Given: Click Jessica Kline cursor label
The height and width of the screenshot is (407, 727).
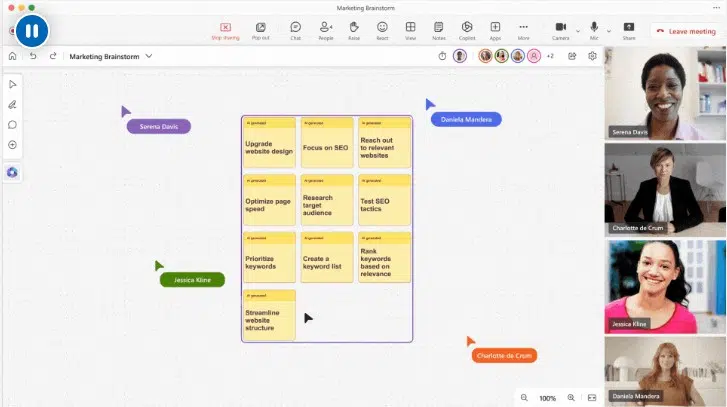Looking at the screenshot, I should (192, 280).
